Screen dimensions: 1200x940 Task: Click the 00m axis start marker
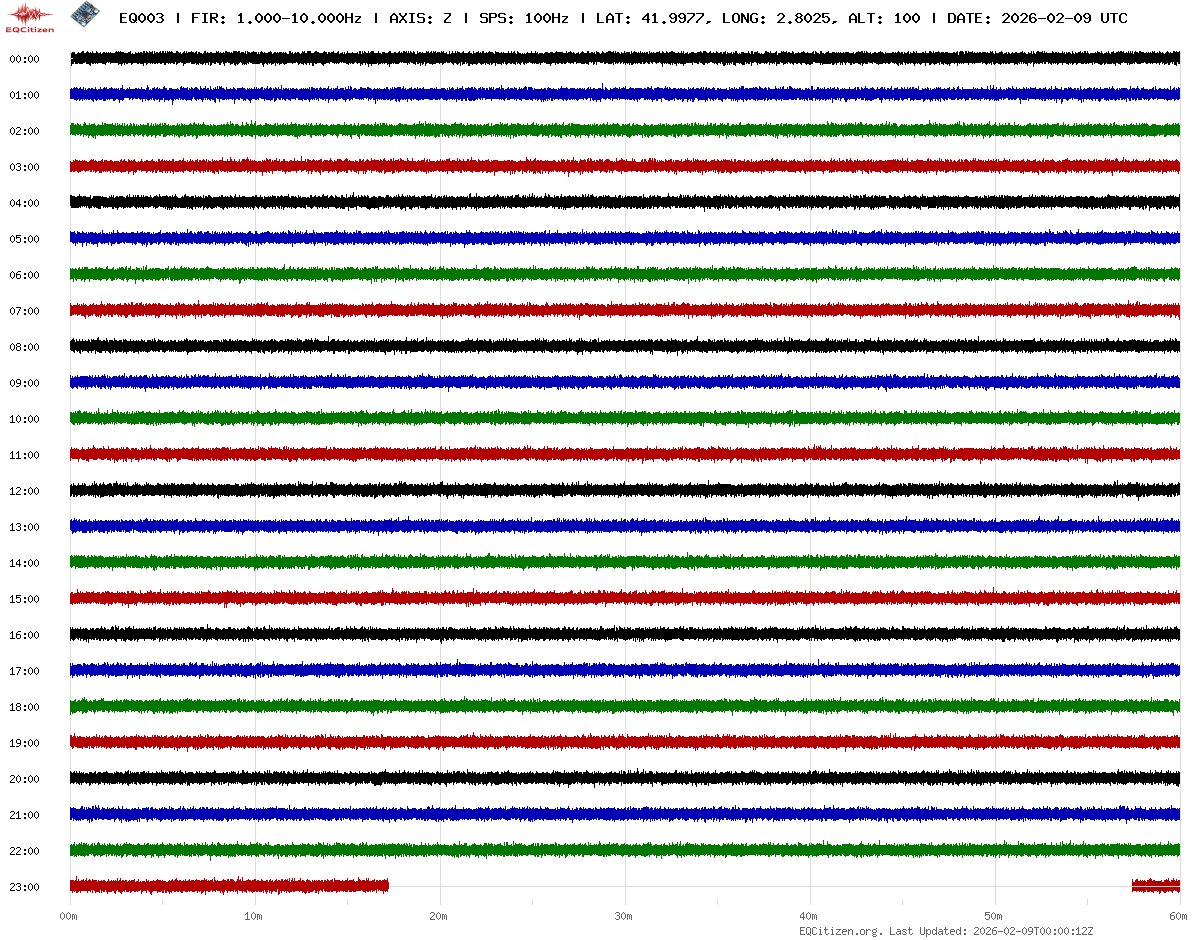pos(69,916)
